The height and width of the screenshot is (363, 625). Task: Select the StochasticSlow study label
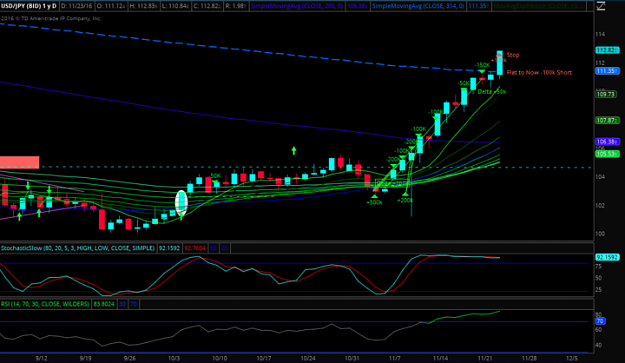77,248
